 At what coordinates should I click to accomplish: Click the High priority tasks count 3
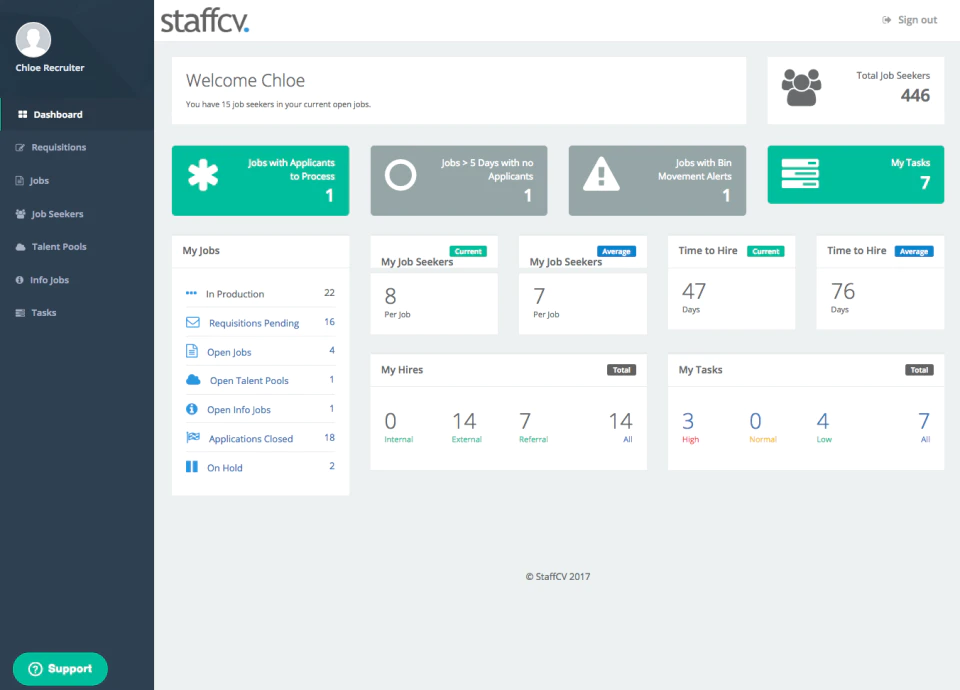click(x=688, y=421)
